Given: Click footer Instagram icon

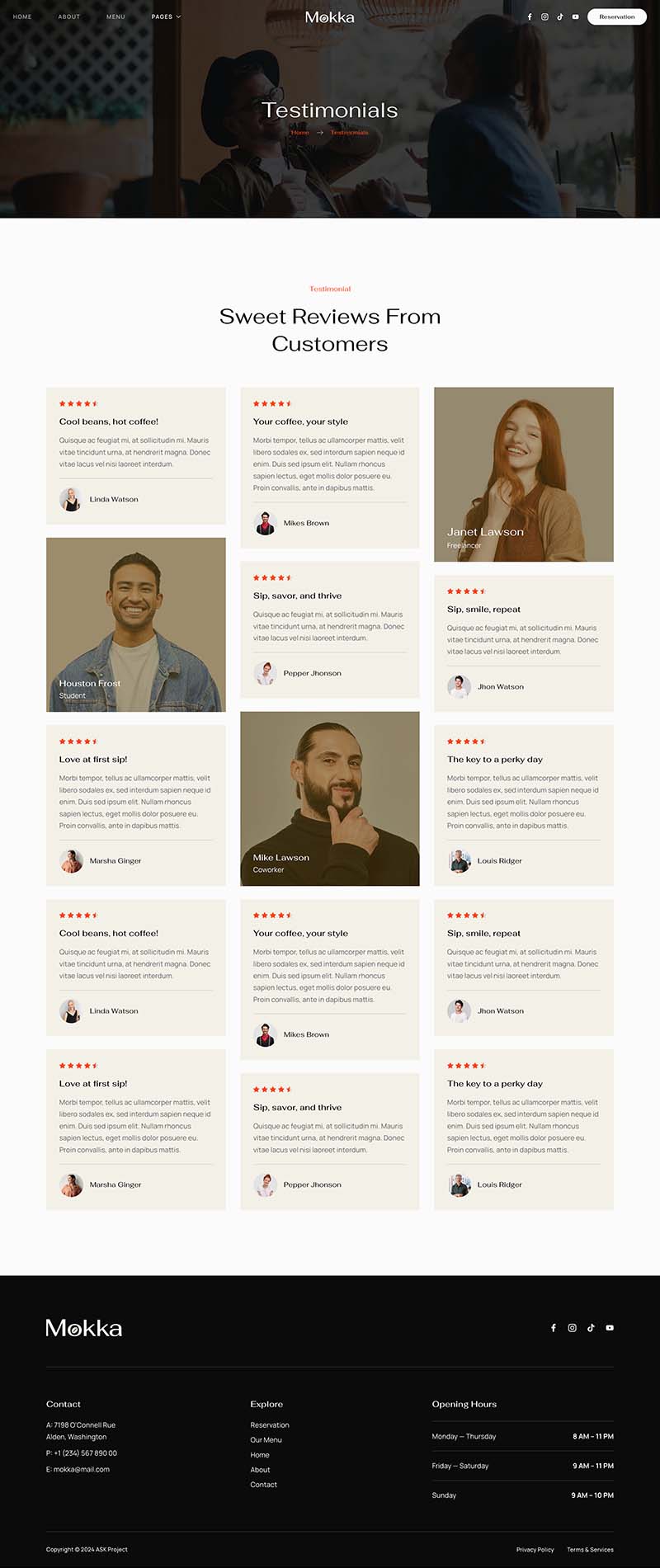Looking at the screenshot, I should coord(572,1327).
